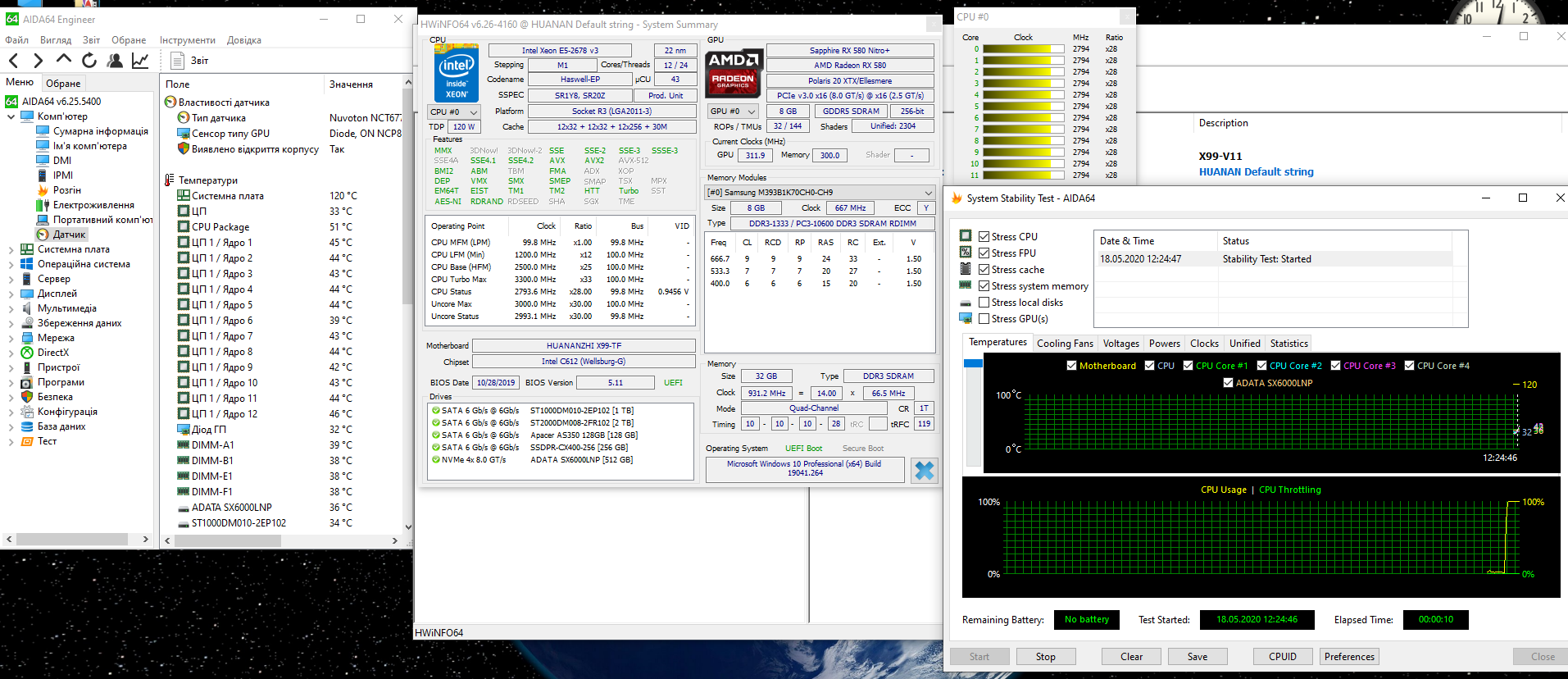This screenshot has height=679, width=1568.
Task: Click the Stress local disks drive icon
Action: tap(966, 303)
